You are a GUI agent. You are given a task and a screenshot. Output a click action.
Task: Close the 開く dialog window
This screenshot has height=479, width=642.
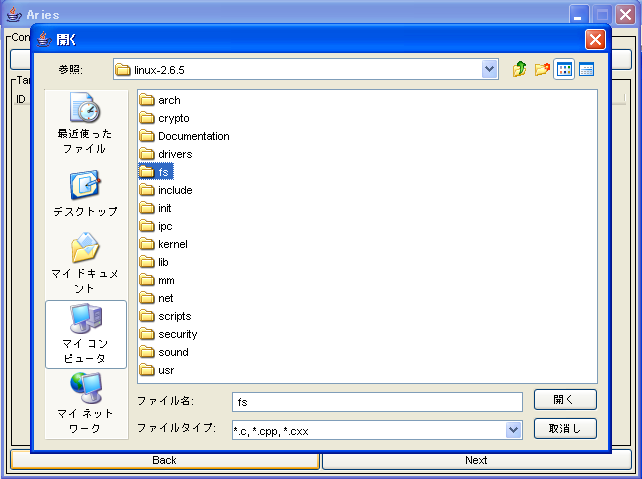tap(595, 40)
